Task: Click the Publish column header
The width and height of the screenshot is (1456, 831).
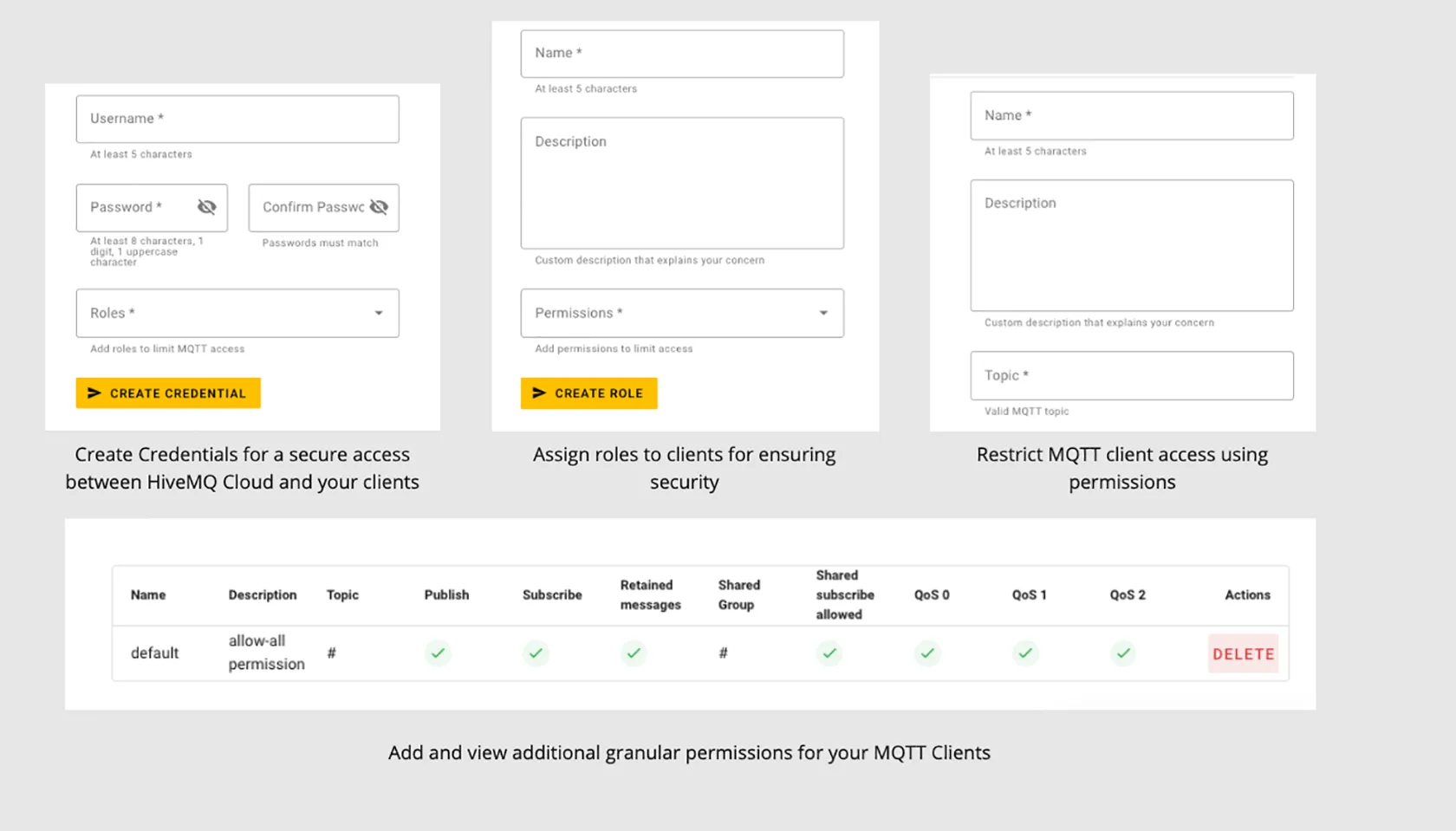Action: pyautogui.click(x=446, y=594)
